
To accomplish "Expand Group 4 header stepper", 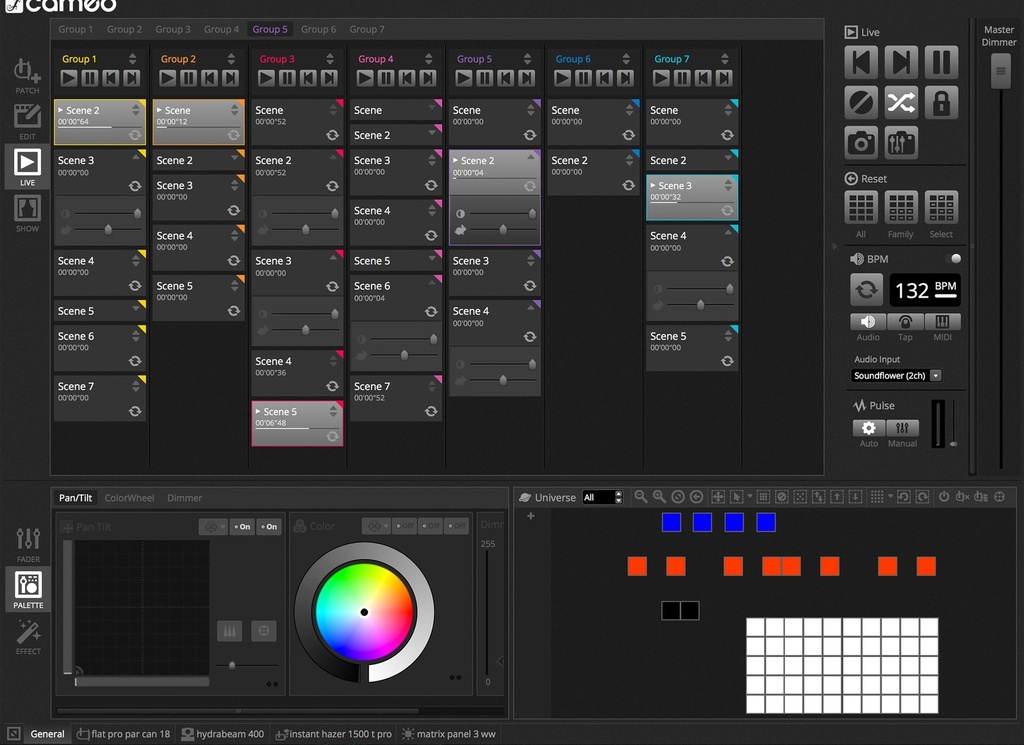I will (428, 59).
